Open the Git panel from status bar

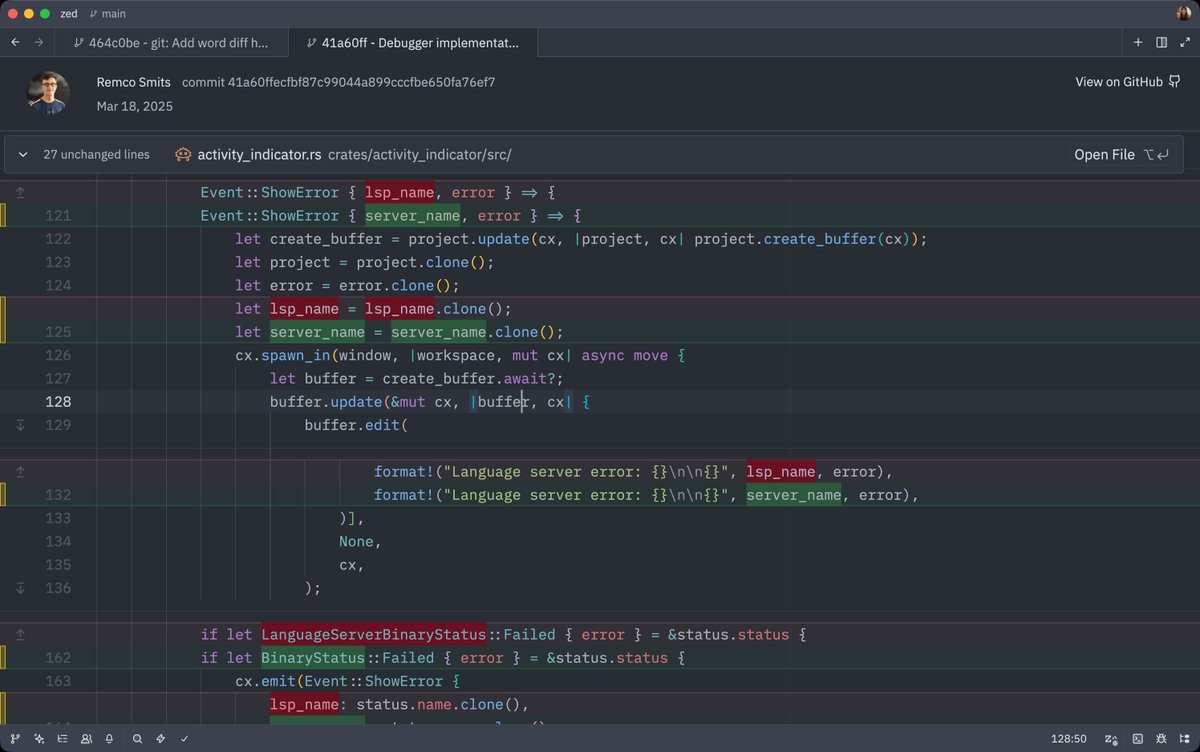[x=15, y=739]
